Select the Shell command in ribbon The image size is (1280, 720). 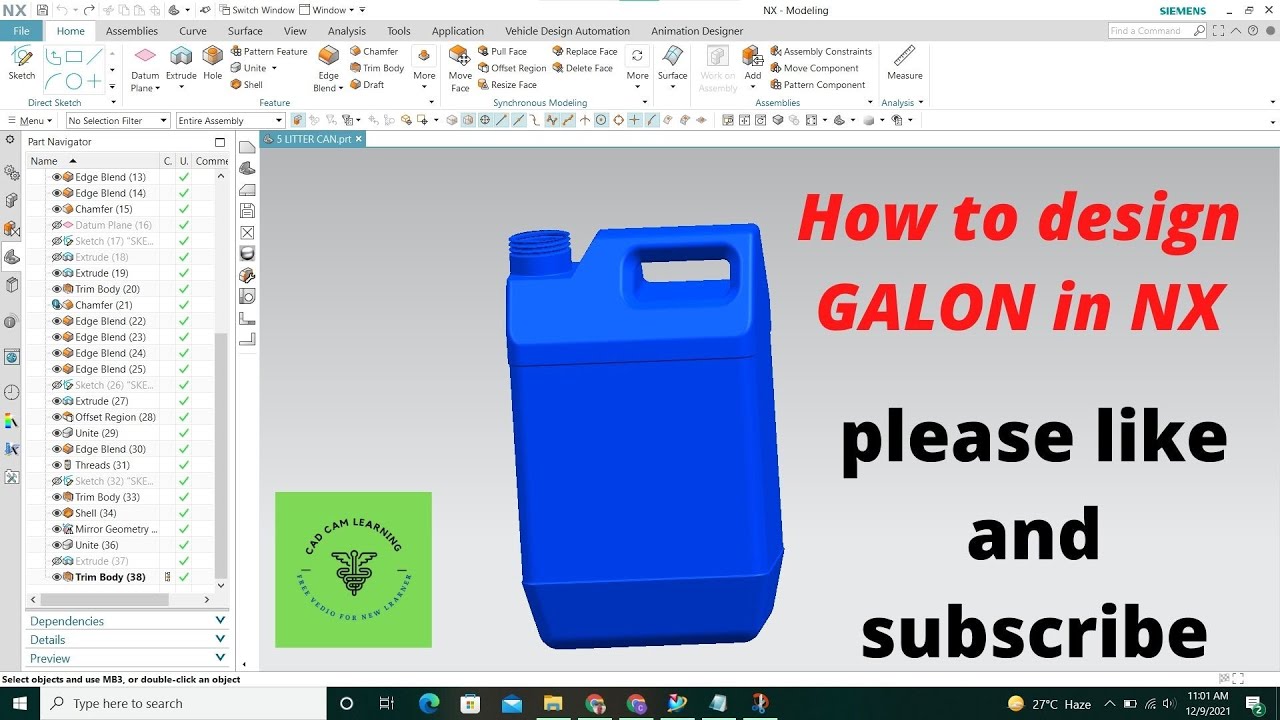tap(246, 85)
